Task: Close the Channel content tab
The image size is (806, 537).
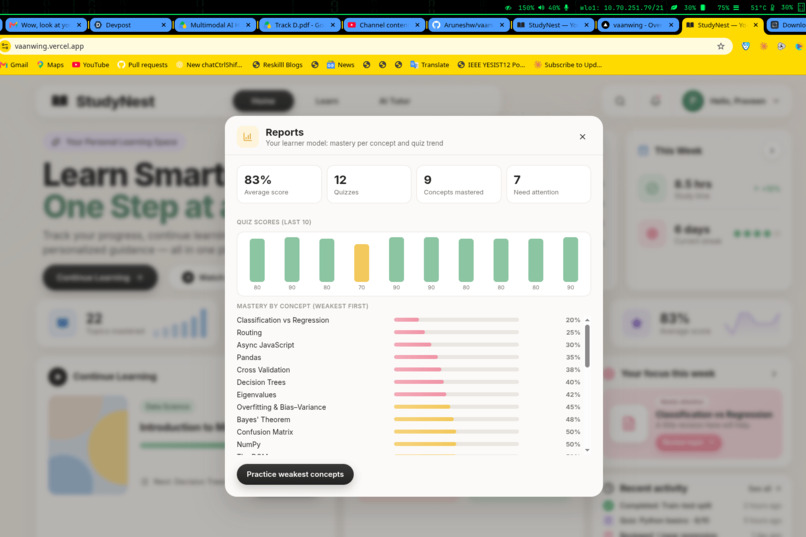Action: pos(417,25)
